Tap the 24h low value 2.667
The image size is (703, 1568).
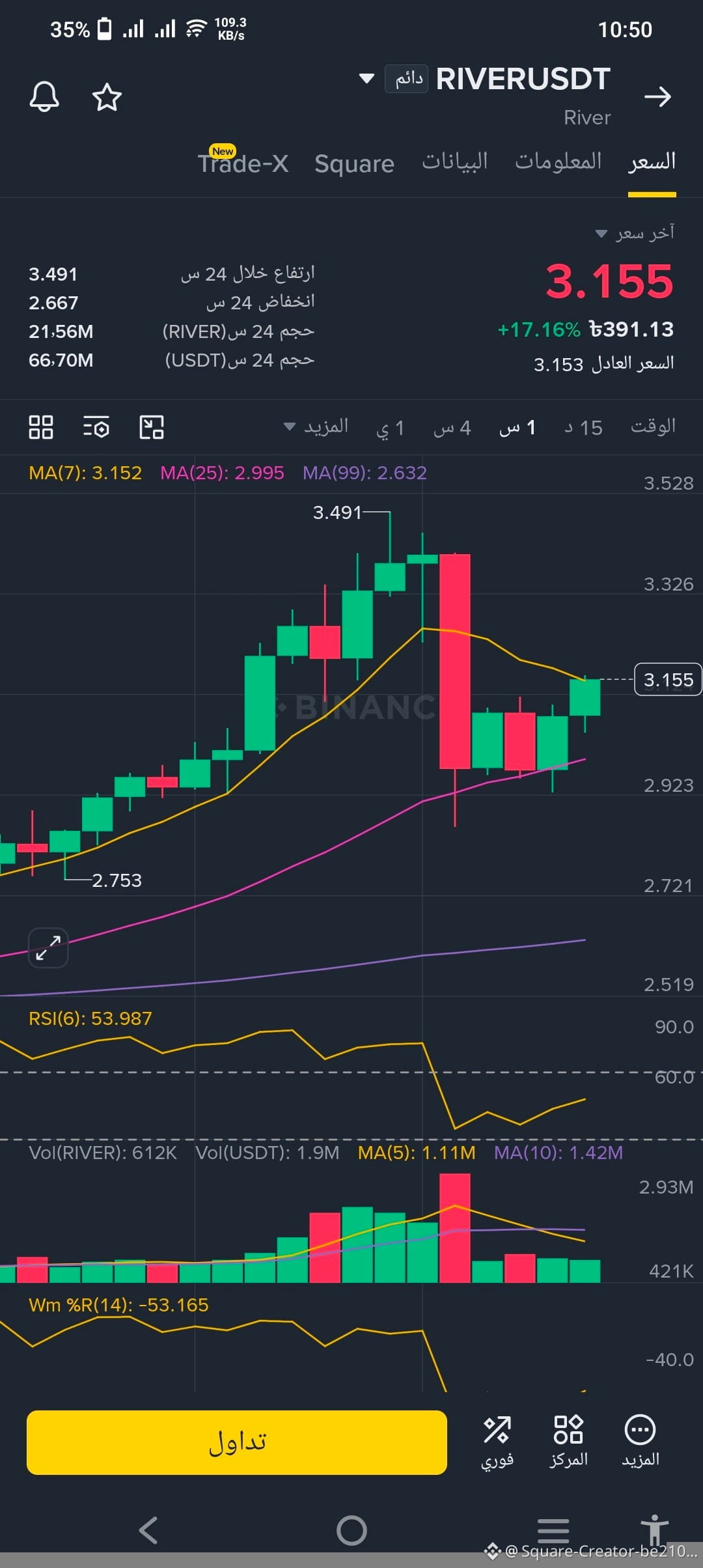click(53, 303)
